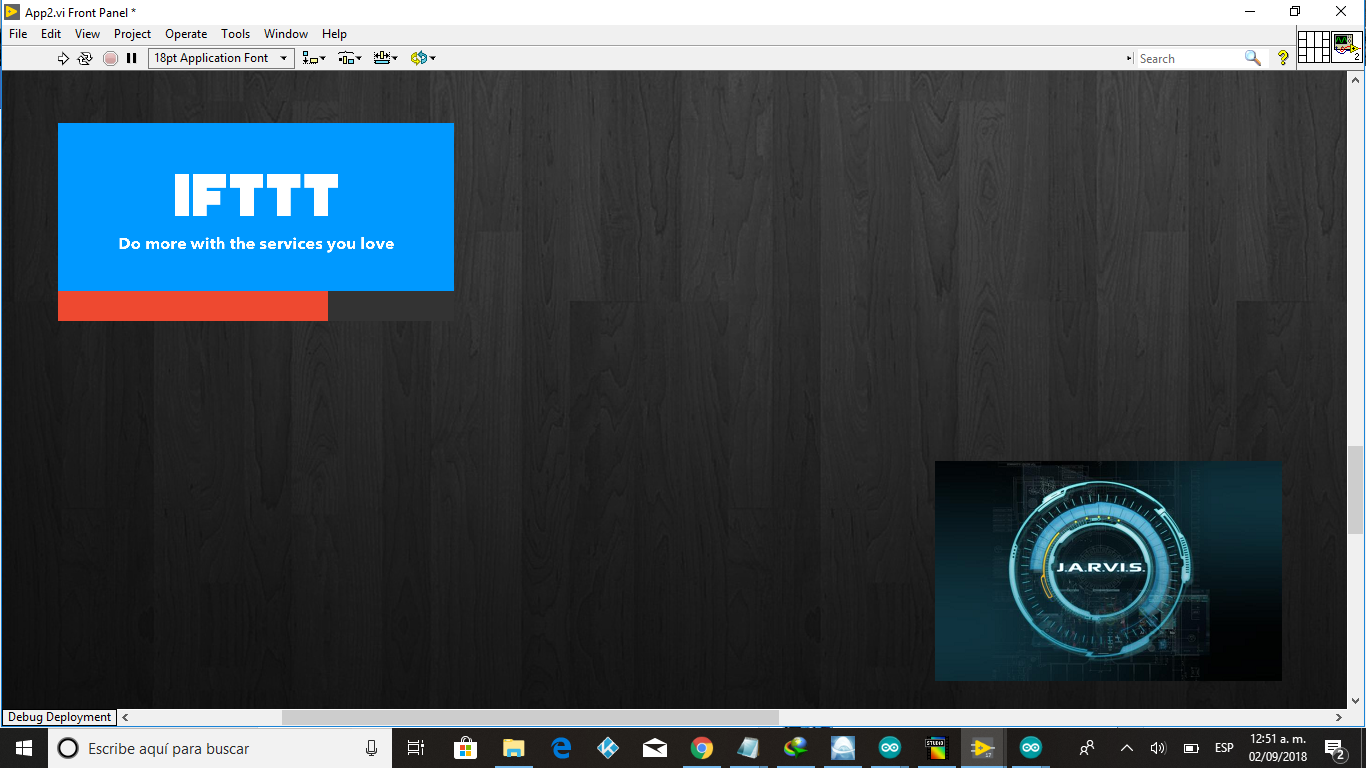Click the connector pane grid icon
This screenshot has width=1366, height=768.
pyautogui.click(x=1314, y=46)
